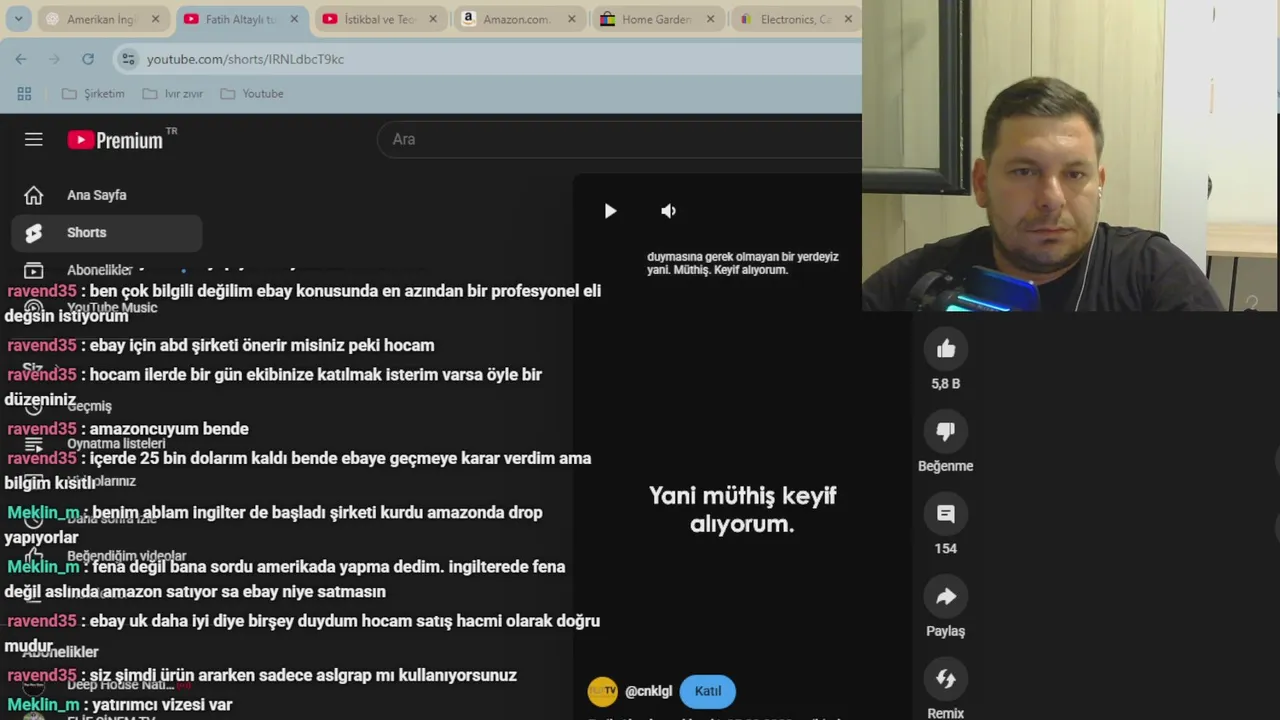This screenshot has height=720, width=1280.
Task: Play the paused Shorts video
Action: click(610, 211)
